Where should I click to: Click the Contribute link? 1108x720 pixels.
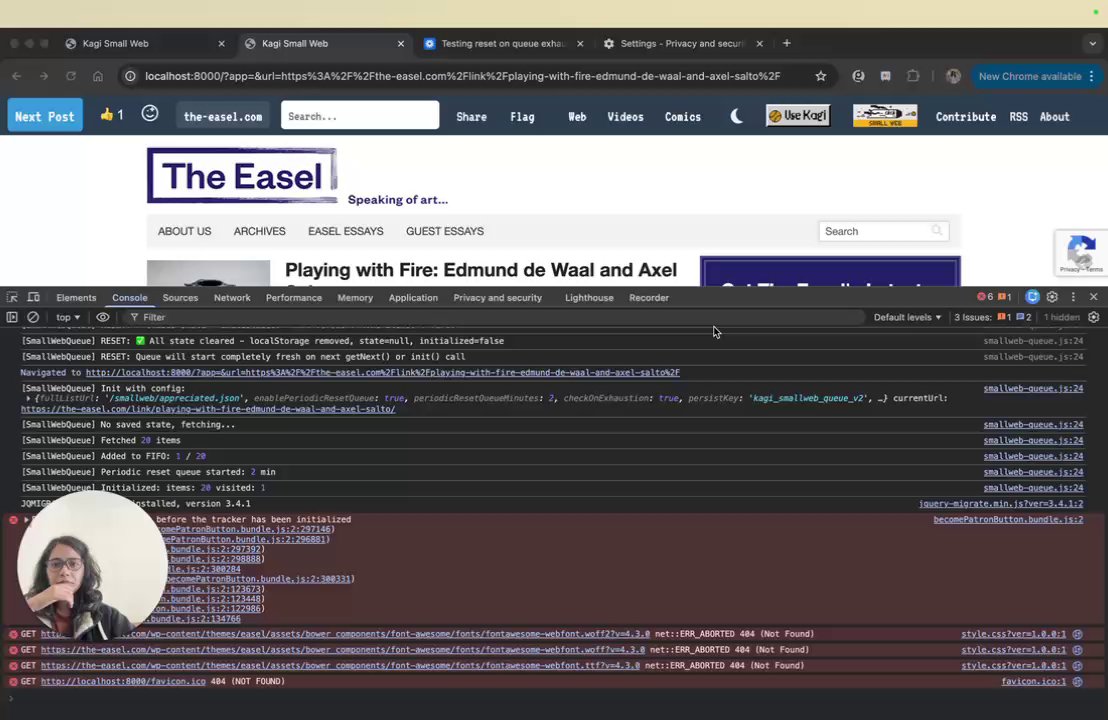click(966, 117)
